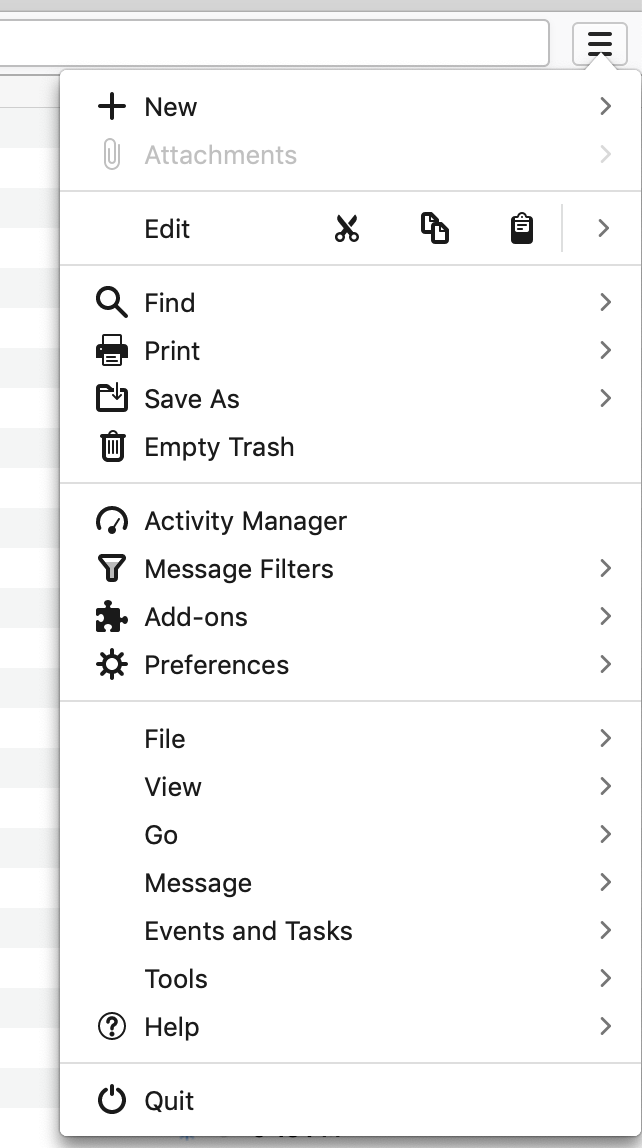
Task: Open the View menu item
Action: pyautogui.click(x=173, y=787)
